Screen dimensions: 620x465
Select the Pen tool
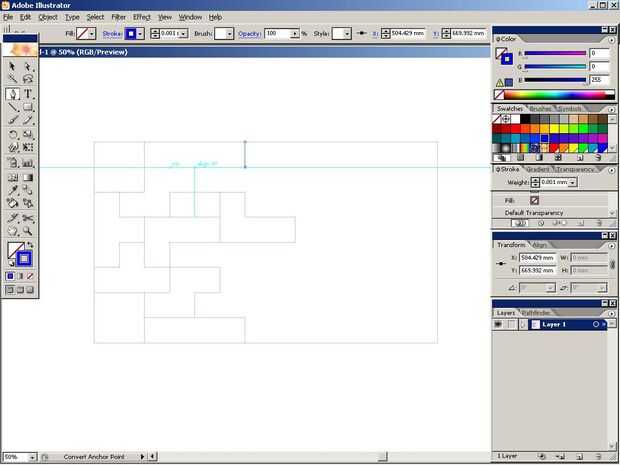(12, 94)
